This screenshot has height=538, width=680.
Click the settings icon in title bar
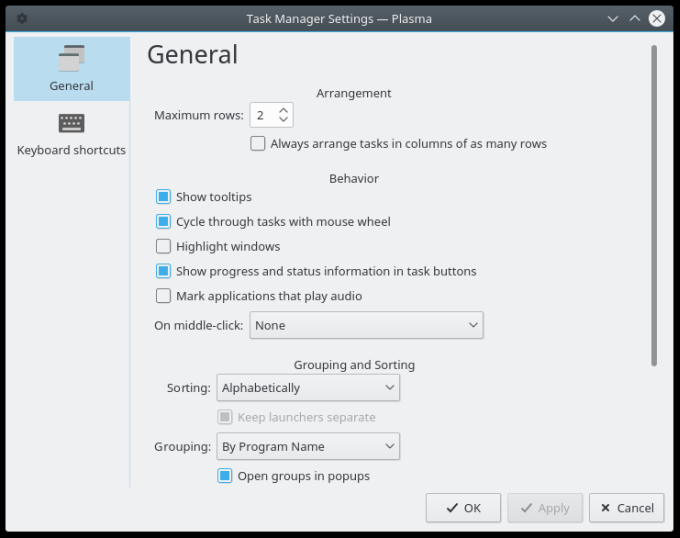pos(22,18)
